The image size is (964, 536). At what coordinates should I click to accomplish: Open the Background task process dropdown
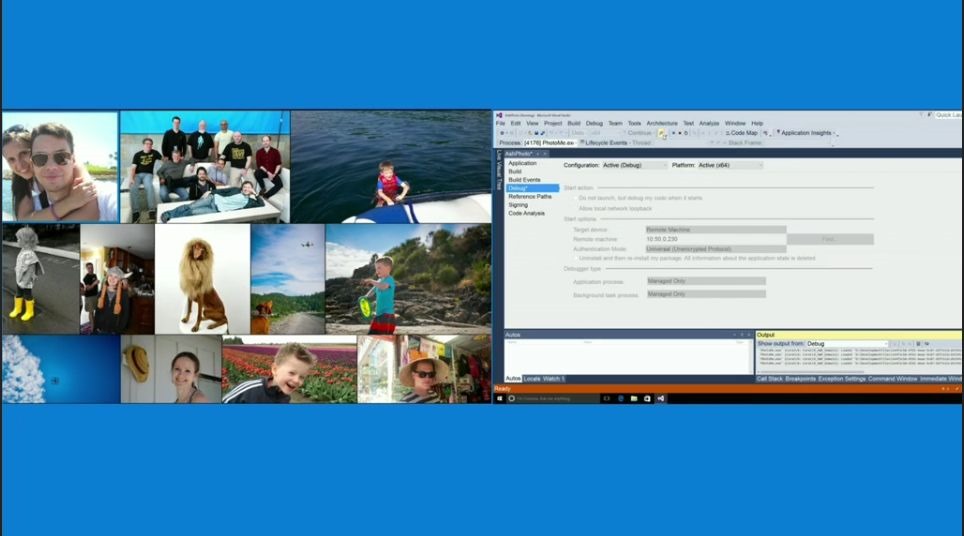(706, 294)
